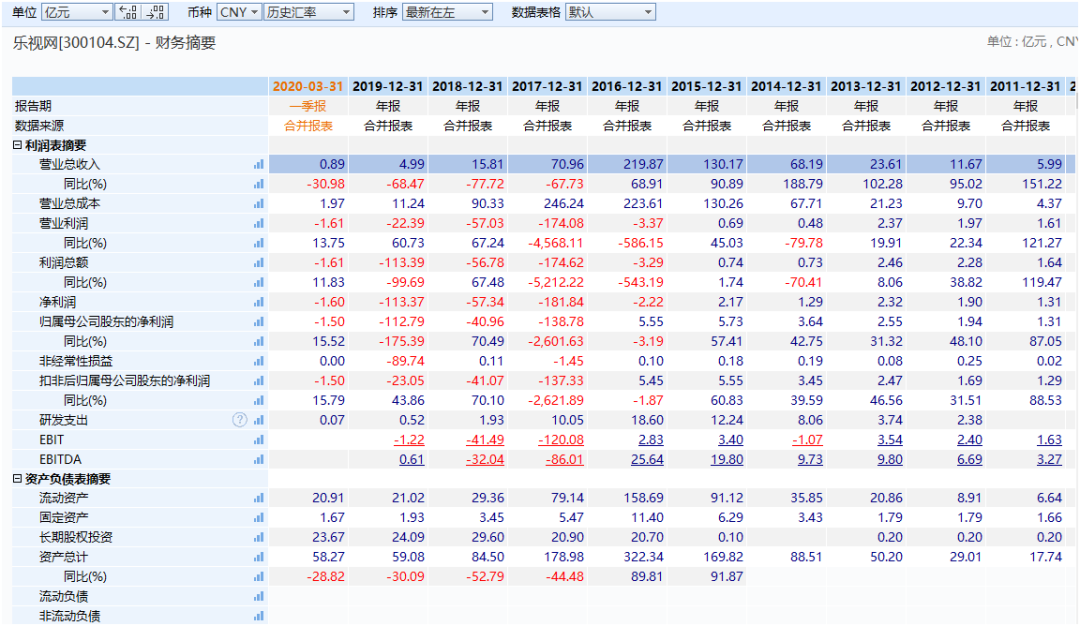Image resolution: width=1080 pixels, height=626 pixels.
Task: Open the 2017 EBIT value -120.08 link
Action: [561, 440]
